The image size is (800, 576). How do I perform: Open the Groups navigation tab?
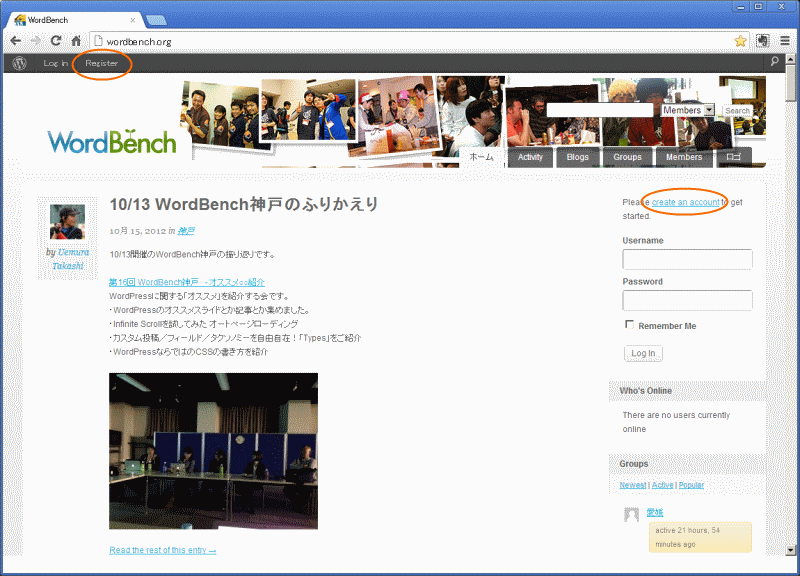[x=627, y=157]
